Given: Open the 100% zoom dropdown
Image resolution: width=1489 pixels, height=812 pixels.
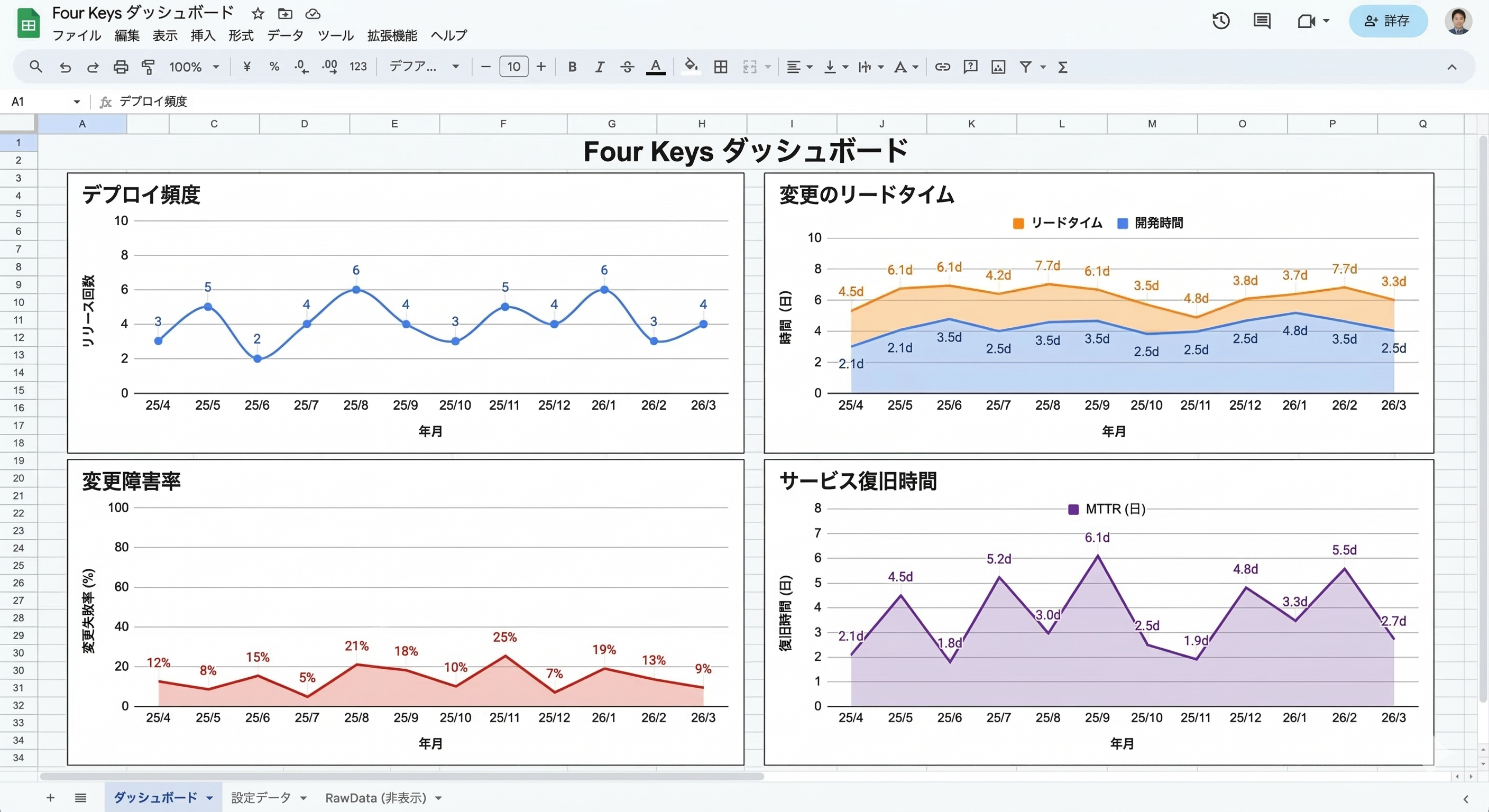Looking at the screenshot, I should tap(194, 67).
